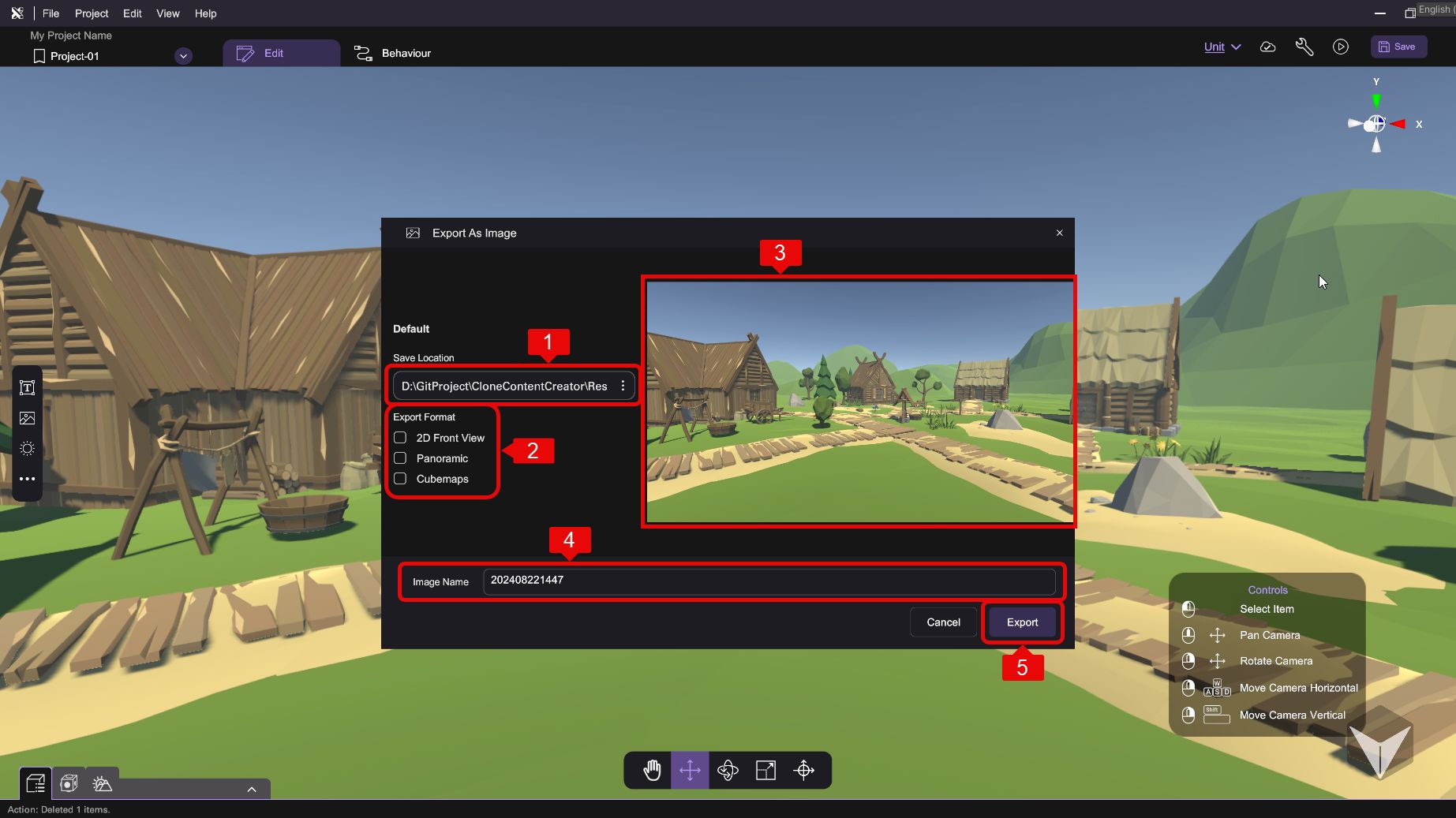Click the text tool in left sidebar

[27, 387]
